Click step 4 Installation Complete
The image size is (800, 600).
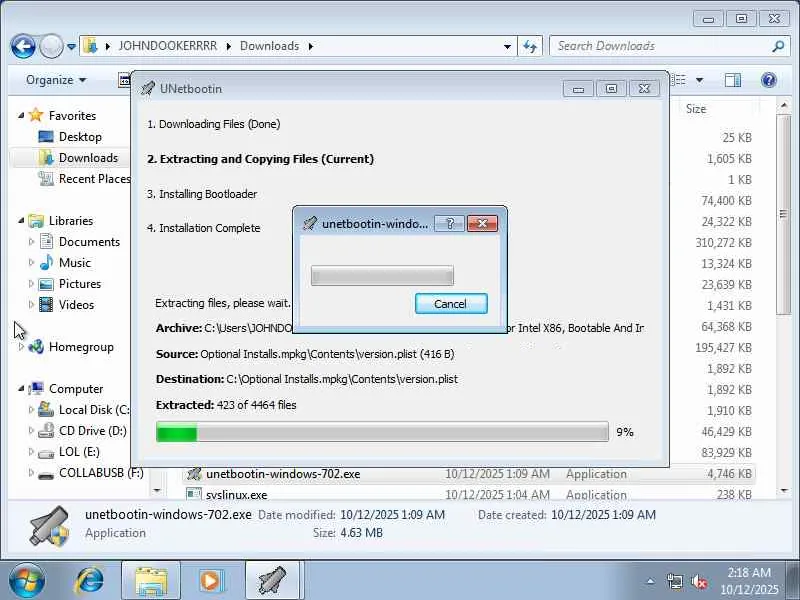[204, 228]
